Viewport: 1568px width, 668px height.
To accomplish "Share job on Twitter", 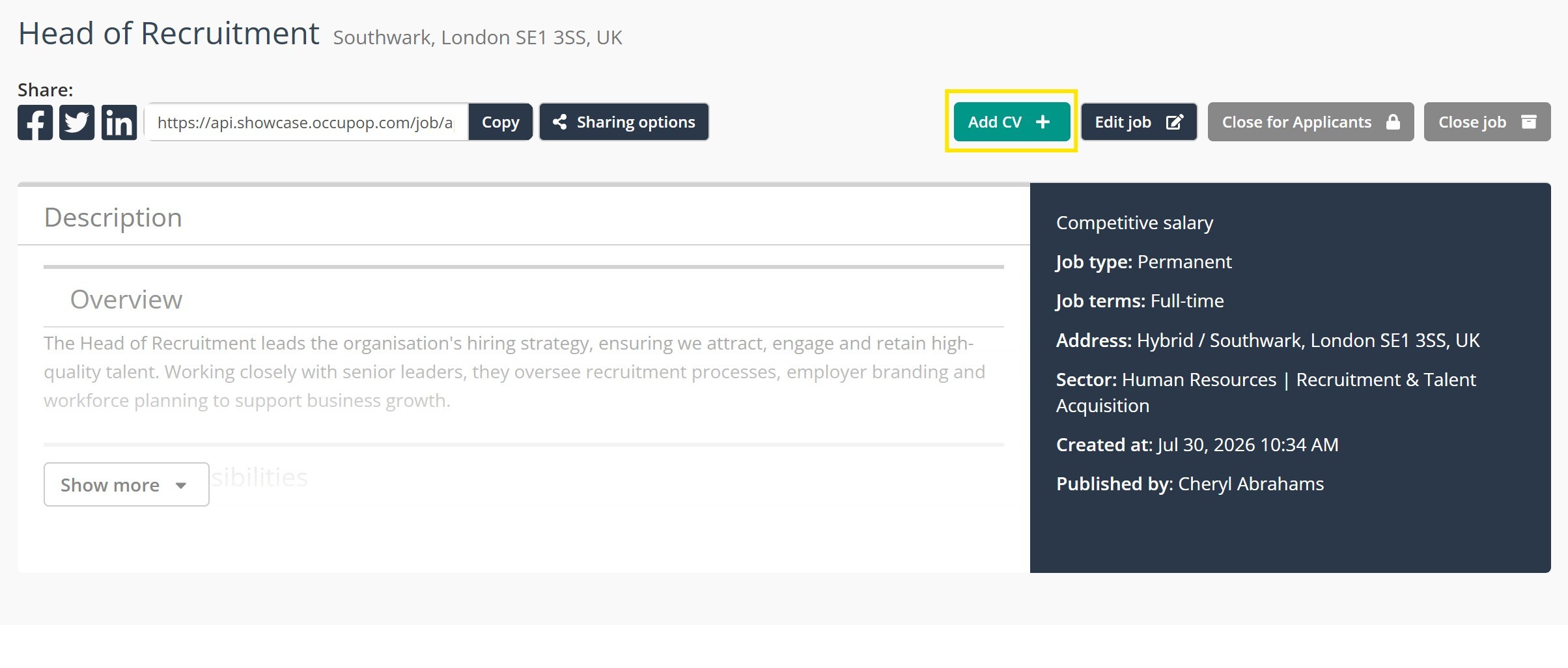I will click(77, 122).
